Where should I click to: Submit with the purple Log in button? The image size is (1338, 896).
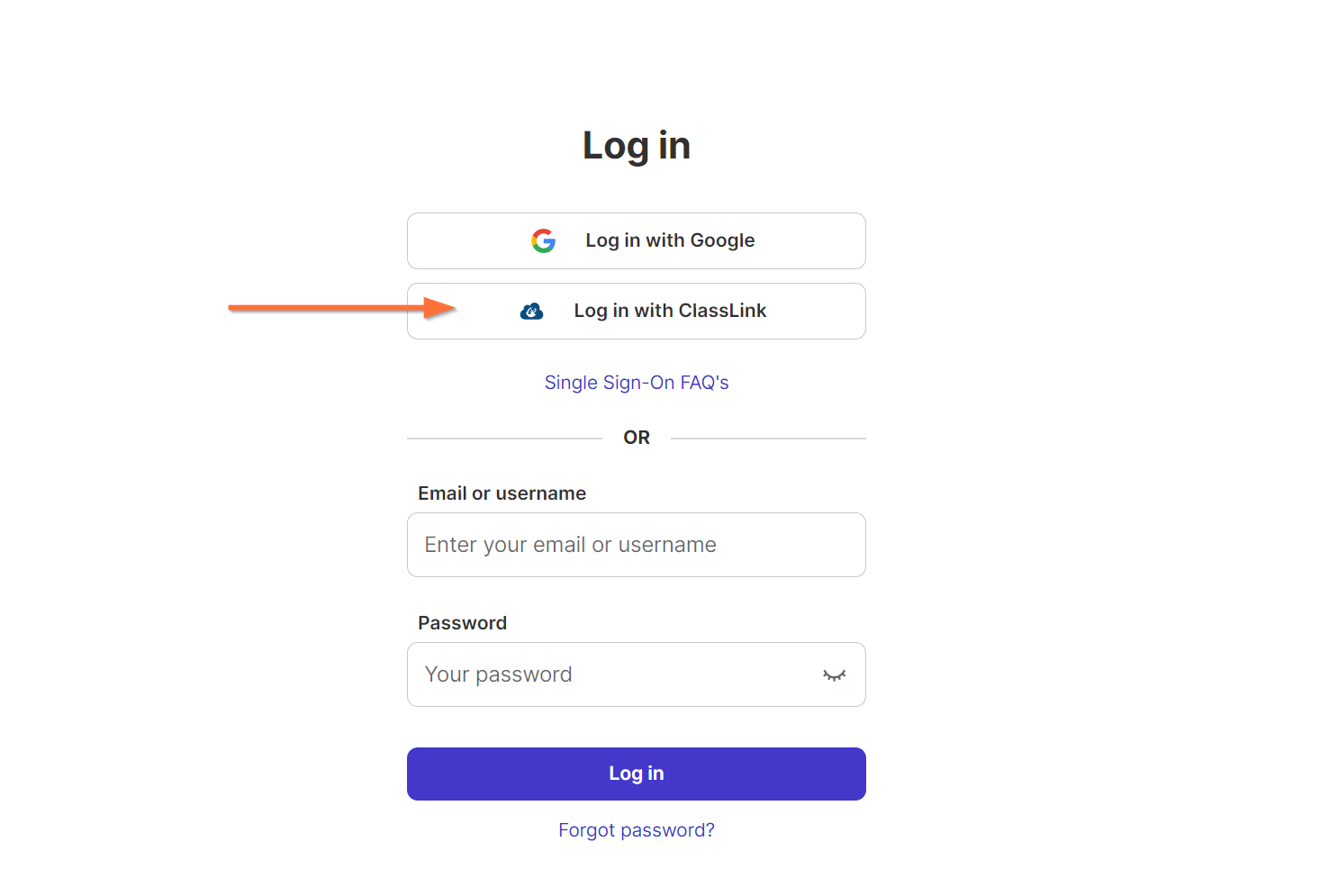pos(637,774)
